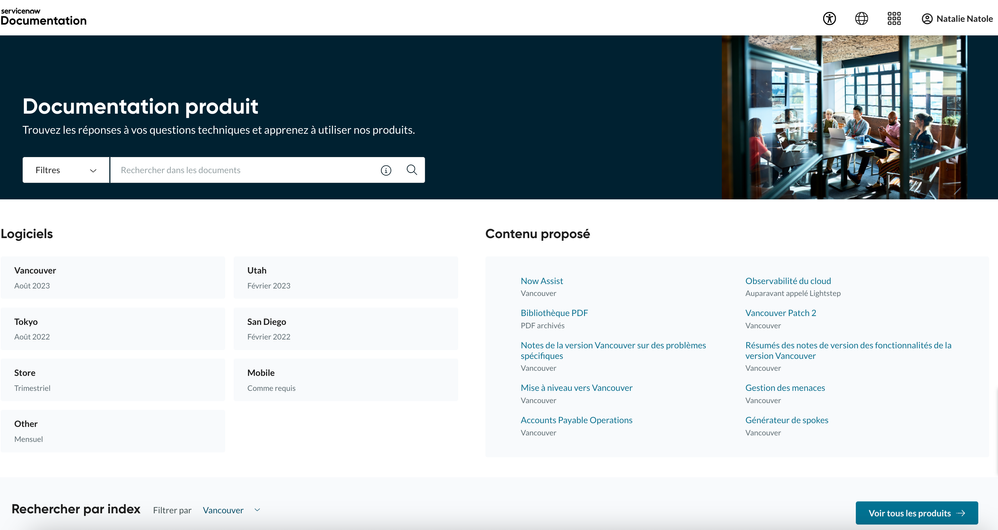Open Notes de la version Vancouver link
Viewport: 998px width, 530px height.
point(613,351)
